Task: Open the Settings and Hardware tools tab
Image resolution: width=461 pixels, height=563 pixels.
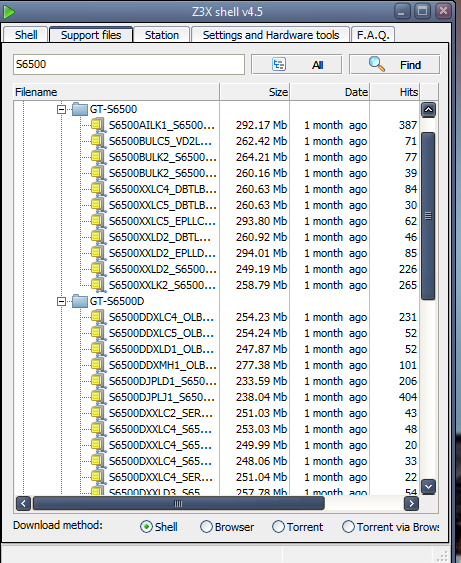Action: (271, 35)
